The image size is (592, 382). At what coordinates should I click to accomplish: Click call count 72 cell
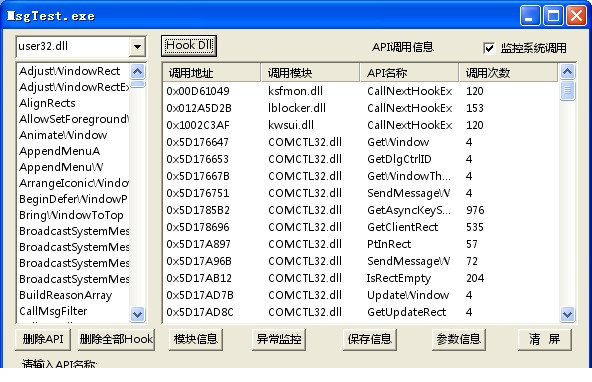(x=472, y=261)
